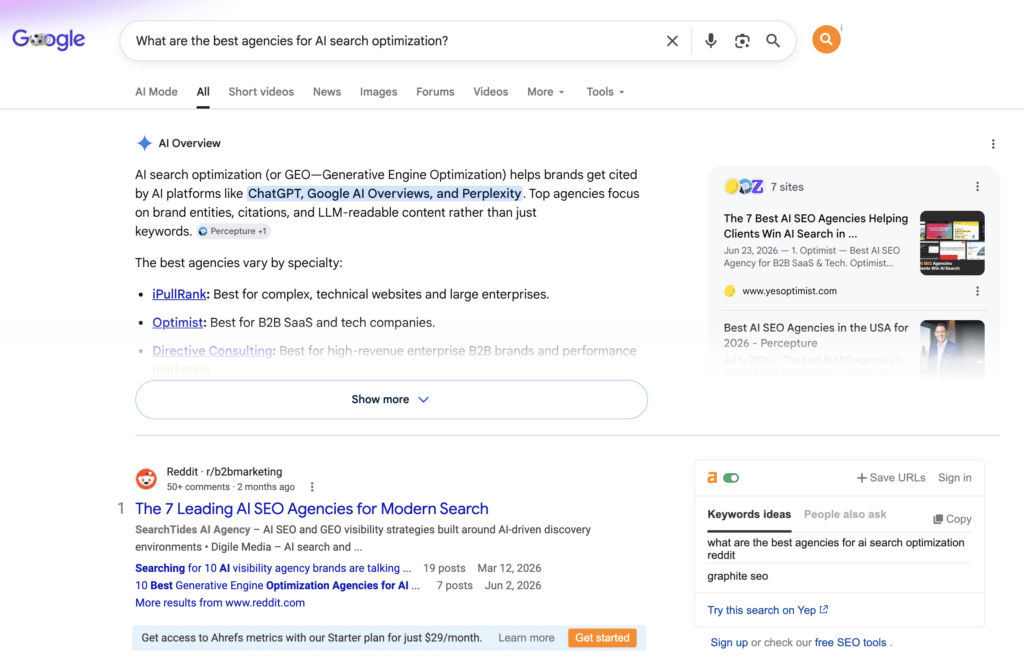
Task: Open the Directive Consulting link
Action: [212, 351]
